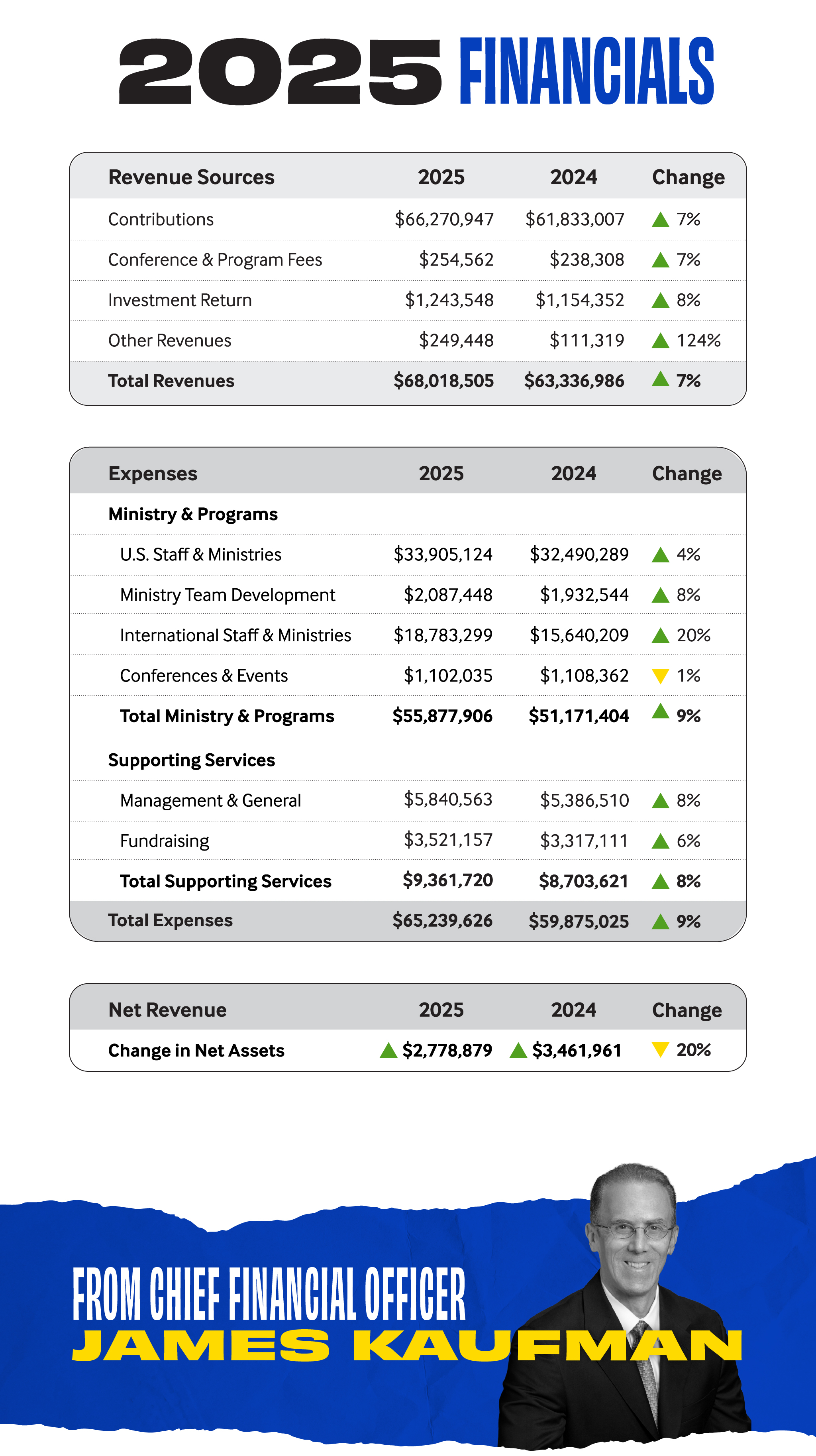This screenshot has width=816, height=1456.
Task: Click the green arrow before $3,461,961
Action: (x=518, y=1050)
